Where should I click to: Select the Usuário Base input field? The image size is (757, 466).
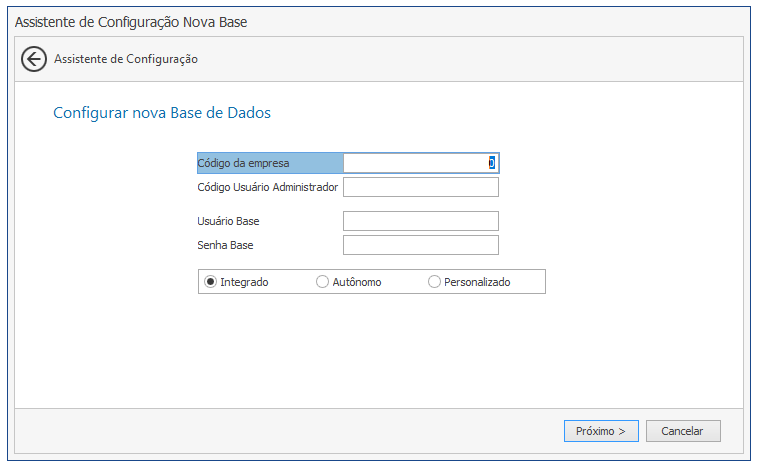(x=421, y=221)
